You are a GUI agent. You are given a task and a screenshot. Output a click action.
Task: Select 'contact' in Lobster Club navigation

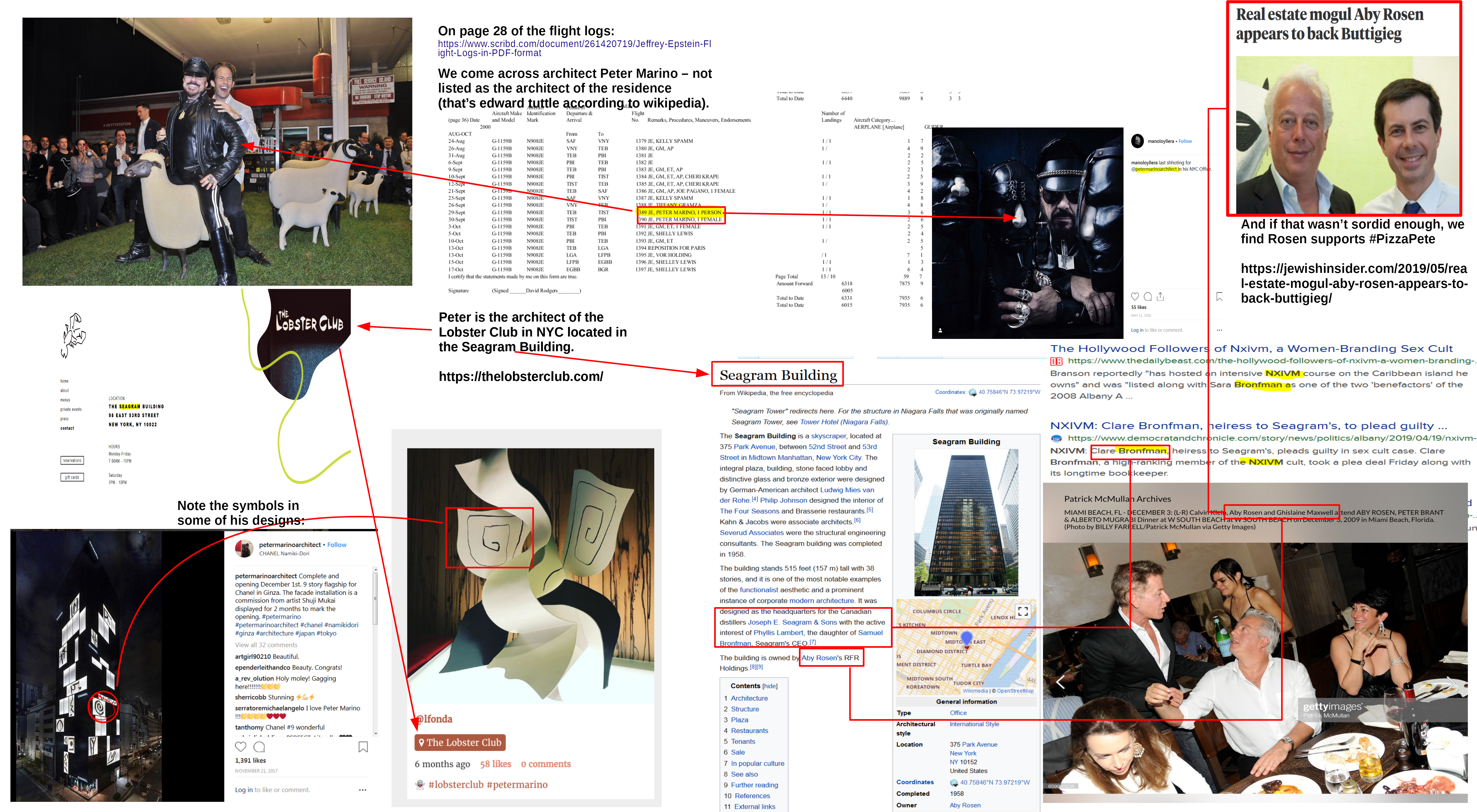[x=67, y=428]
